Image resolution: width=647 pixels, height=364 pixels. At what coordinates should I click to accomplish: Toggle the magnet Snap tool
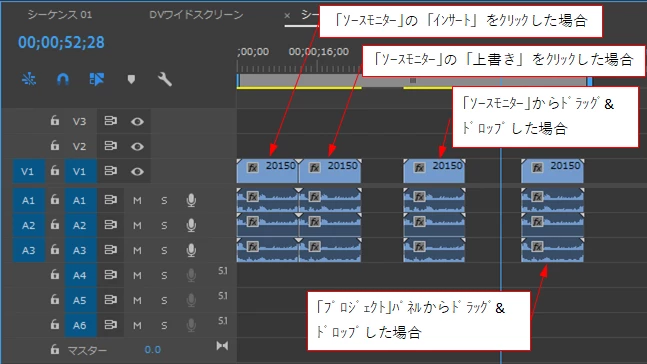(x=63, y=79)
